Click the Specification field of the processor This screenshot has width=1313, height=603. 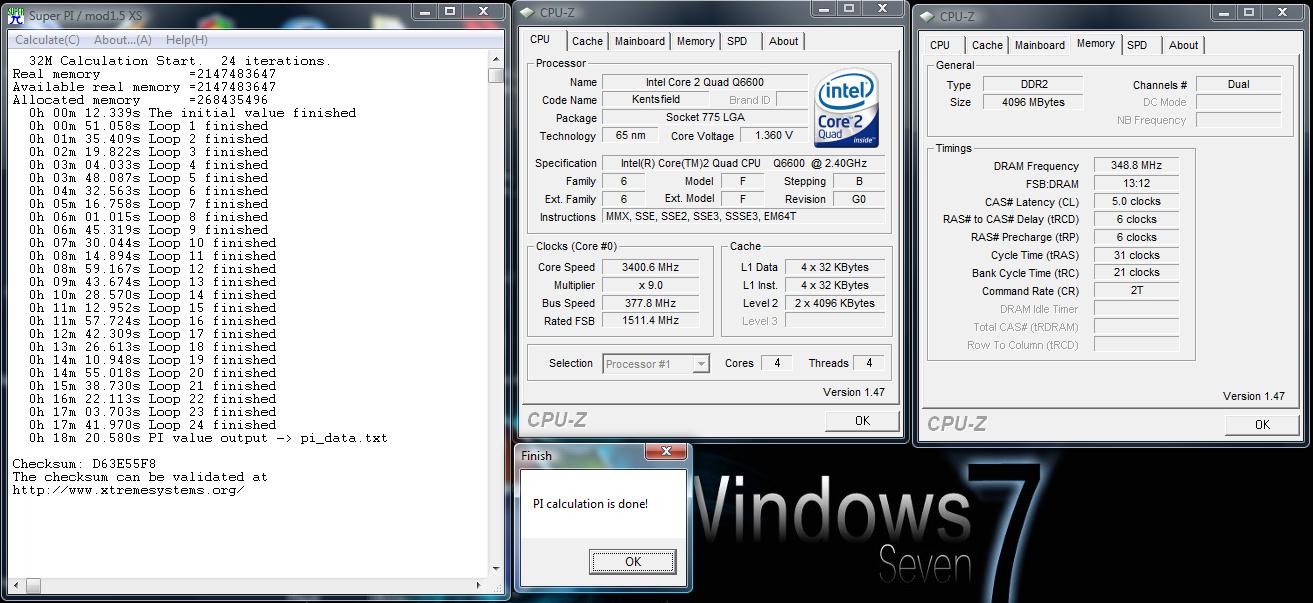743,163
